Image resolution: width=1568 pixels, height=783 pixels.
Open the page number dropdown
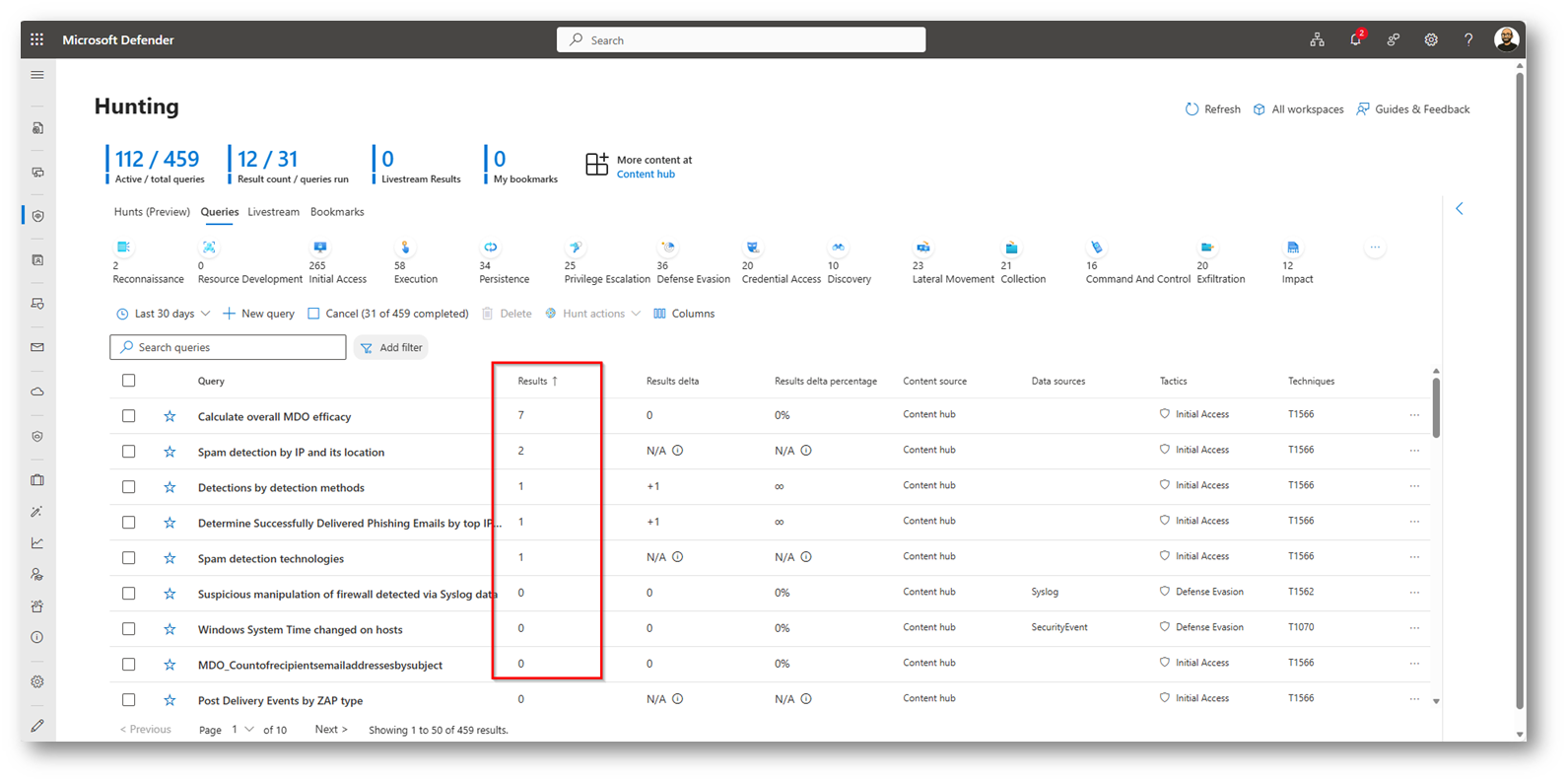[242, 730]
